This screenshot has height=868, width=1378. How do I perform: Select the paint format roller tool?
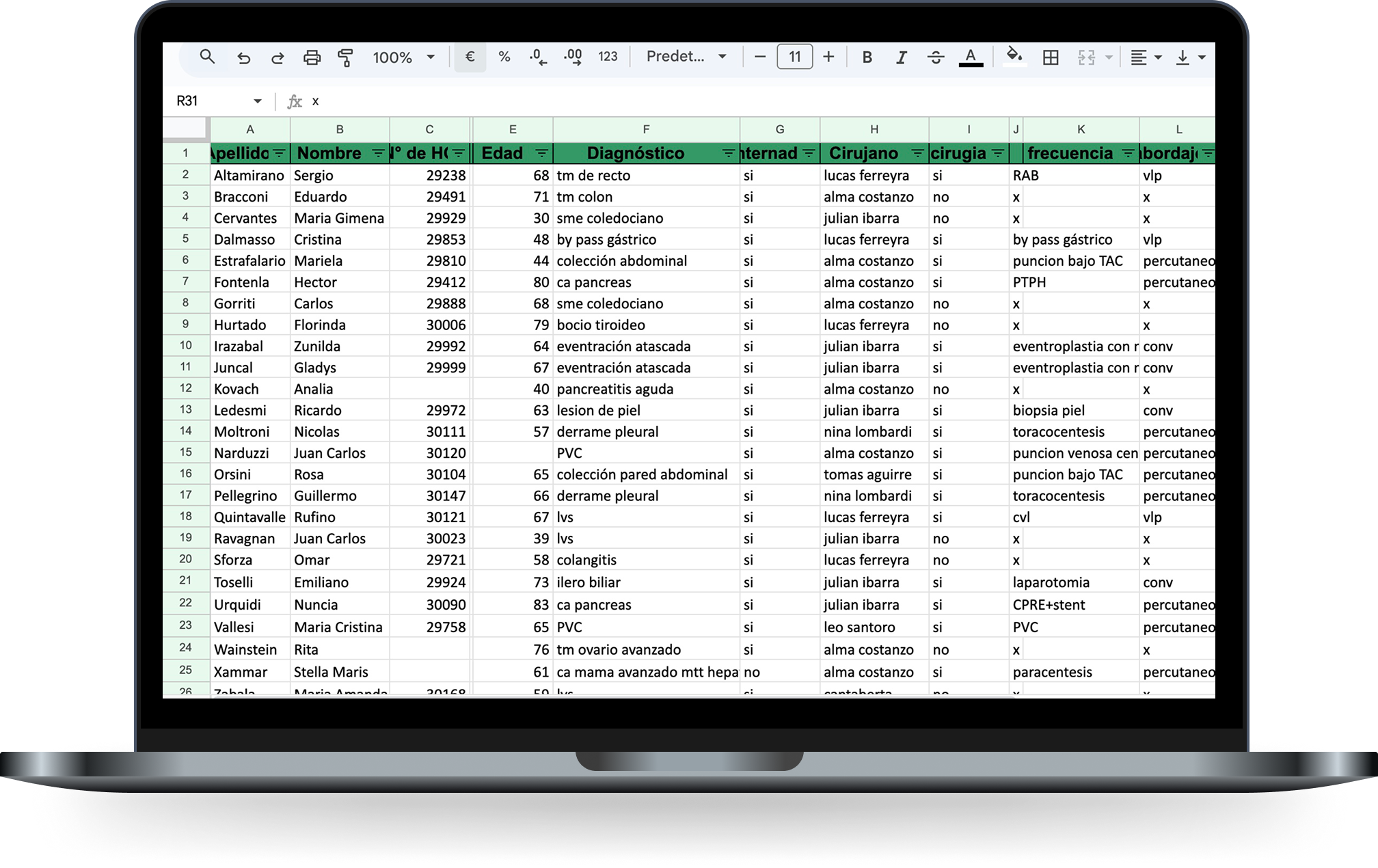[346, 57]
